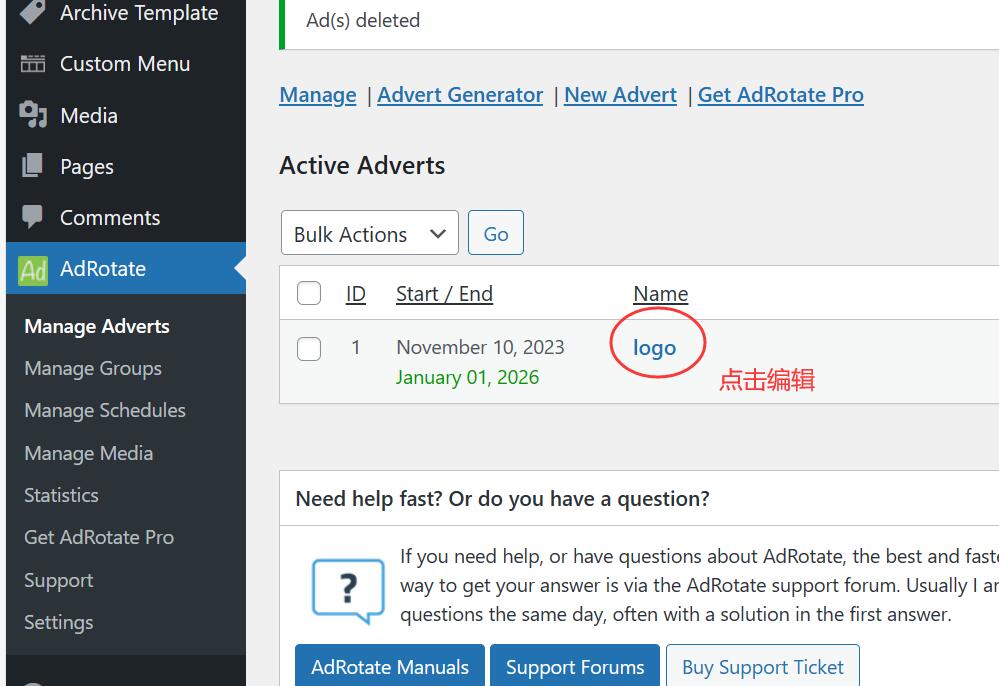
Task: Click the Custom Menu grid icon
Action: pos(33,64)
